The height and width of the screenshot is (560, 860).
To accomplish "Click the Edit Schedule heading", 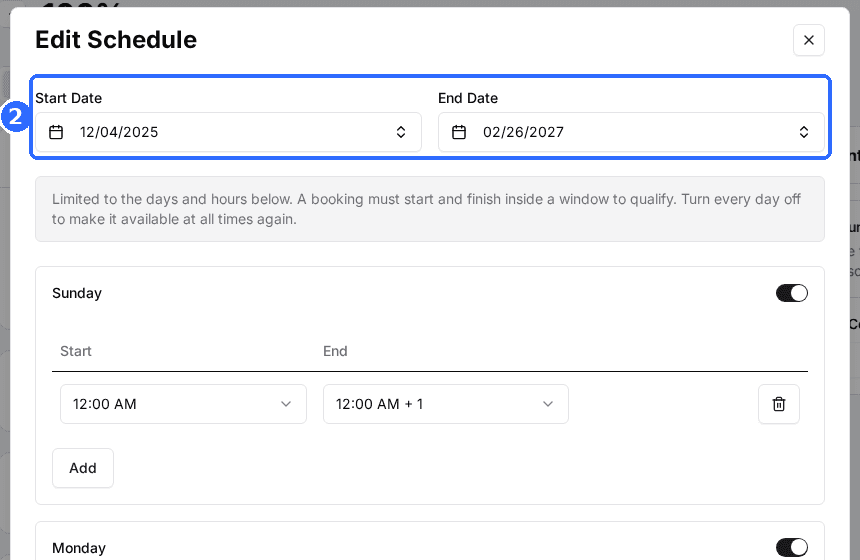I will pyautogui.click(x=116, y=39).
